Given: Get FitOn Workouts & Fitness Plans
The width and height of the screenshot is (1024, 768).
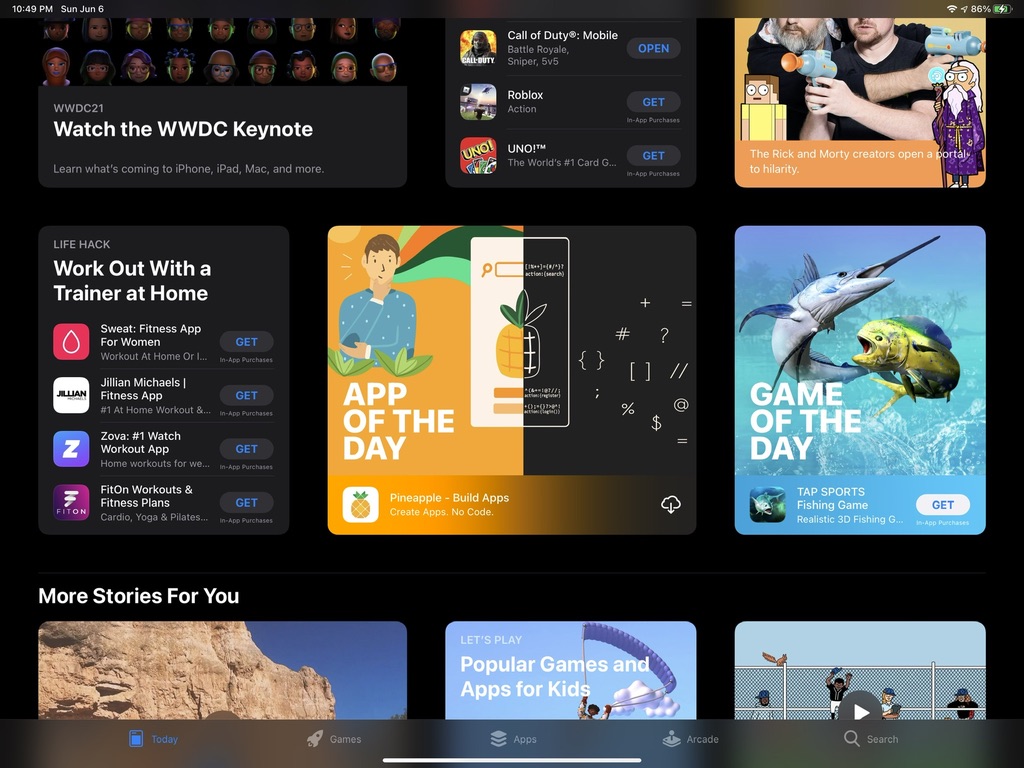Looking at the screenshot, I should click(x=246, y=502).
